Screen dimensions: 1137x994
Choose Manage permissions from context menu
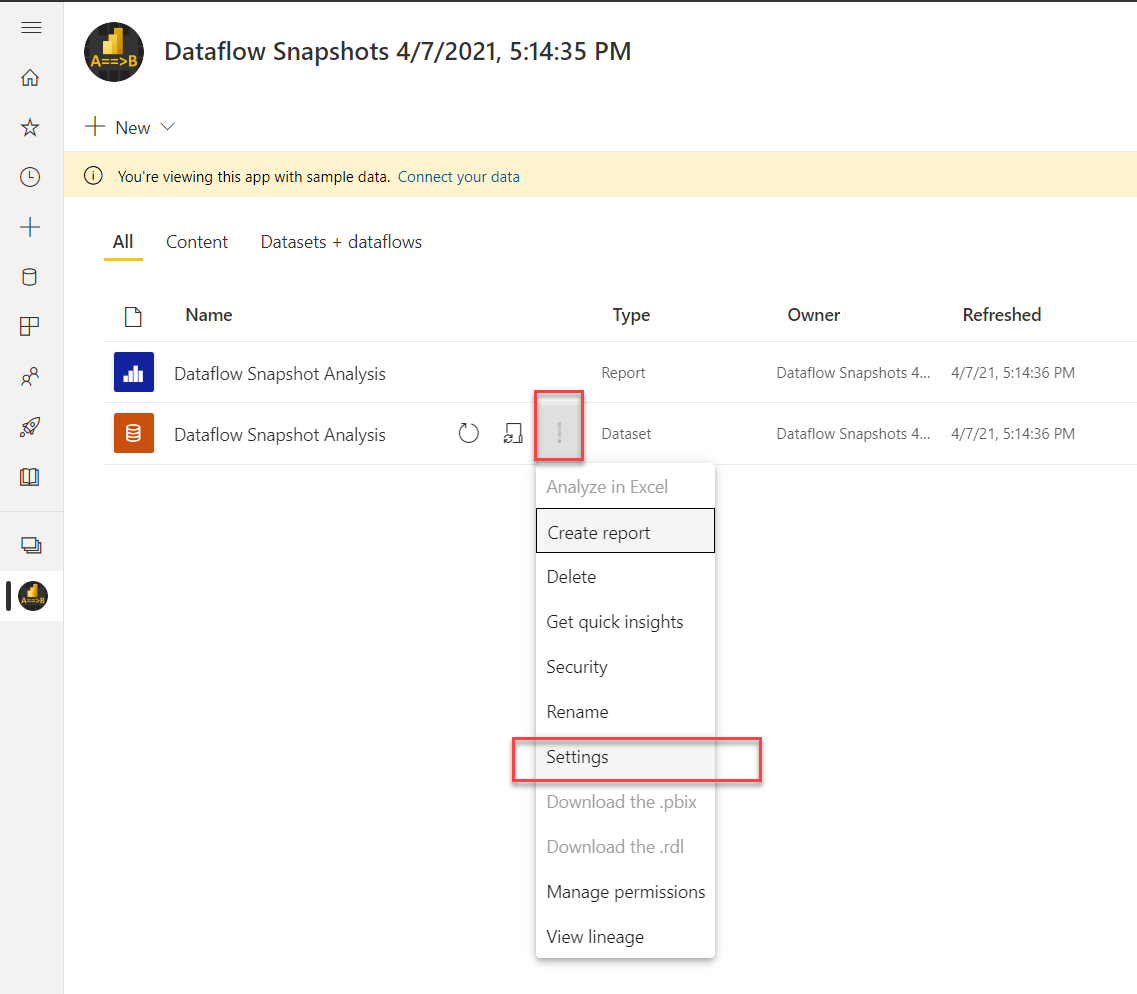[625, 892]
